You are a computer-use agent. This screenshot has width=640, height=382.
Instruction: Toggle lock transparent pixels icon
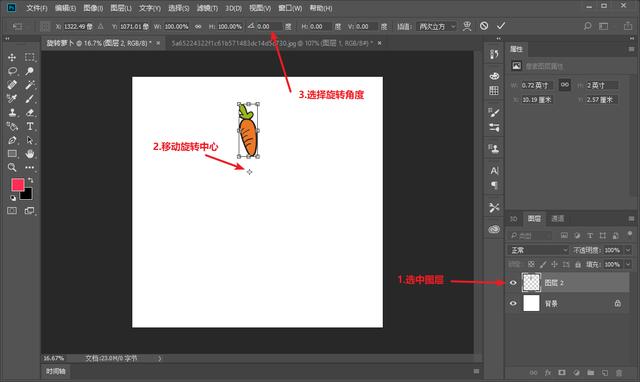pyautogui.click(x=531, y=264)
